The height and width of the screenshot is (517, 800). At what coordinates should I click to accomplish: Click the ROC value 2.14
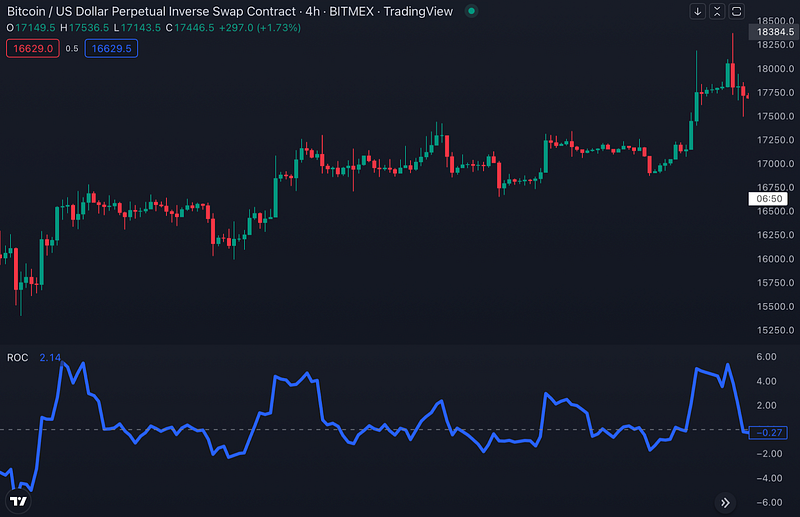click(x=50, y=357)
